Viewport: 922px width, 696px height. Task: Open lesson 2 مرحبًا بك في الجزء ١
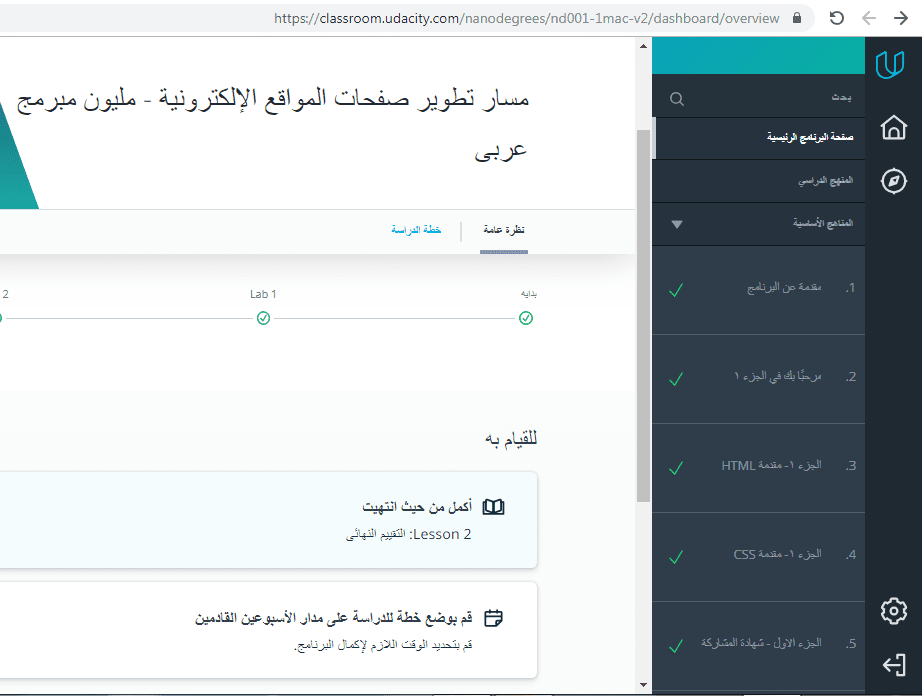[x=759, y=379]
